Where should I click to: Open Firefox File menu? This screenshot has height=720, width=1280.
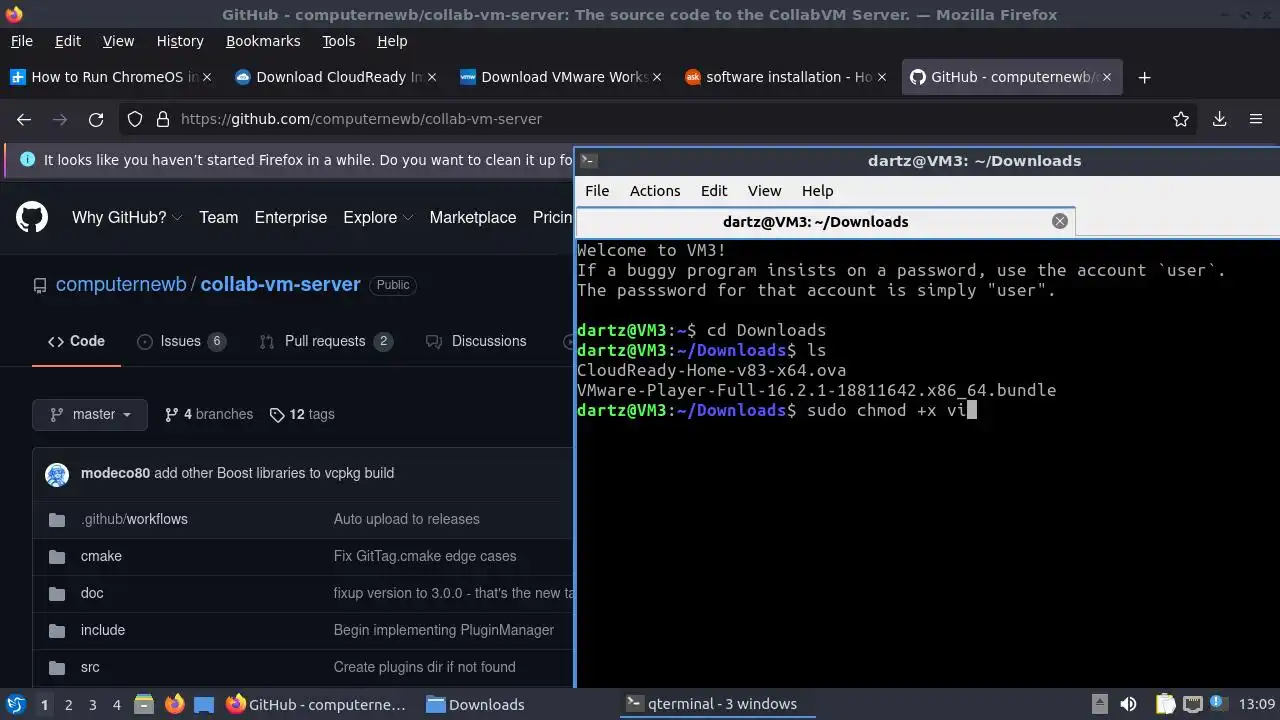21,41
